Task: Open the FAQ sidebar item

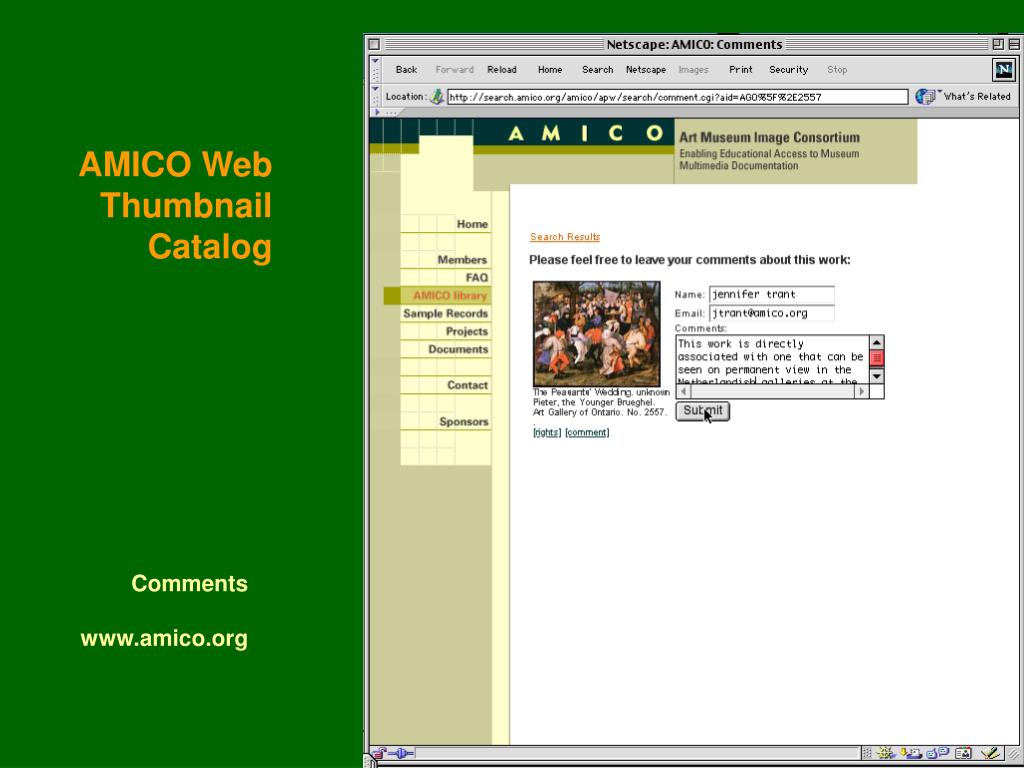Action: coord(477,278)
